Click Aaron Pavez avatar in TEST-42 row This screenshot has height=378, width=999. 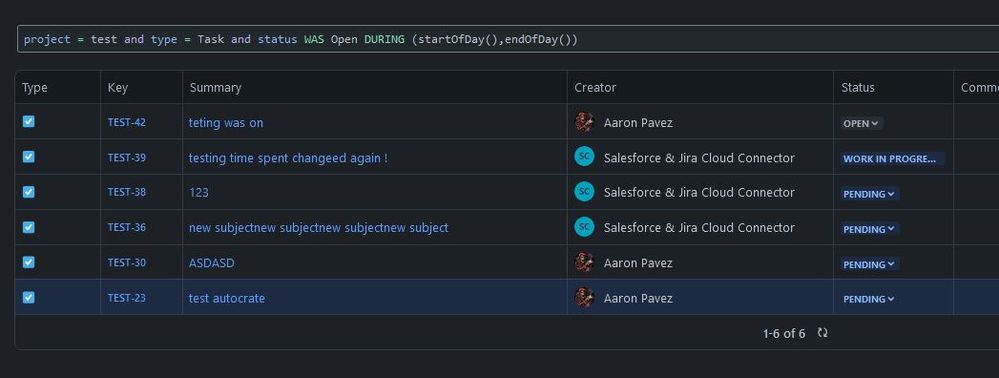tap(584, 122)
